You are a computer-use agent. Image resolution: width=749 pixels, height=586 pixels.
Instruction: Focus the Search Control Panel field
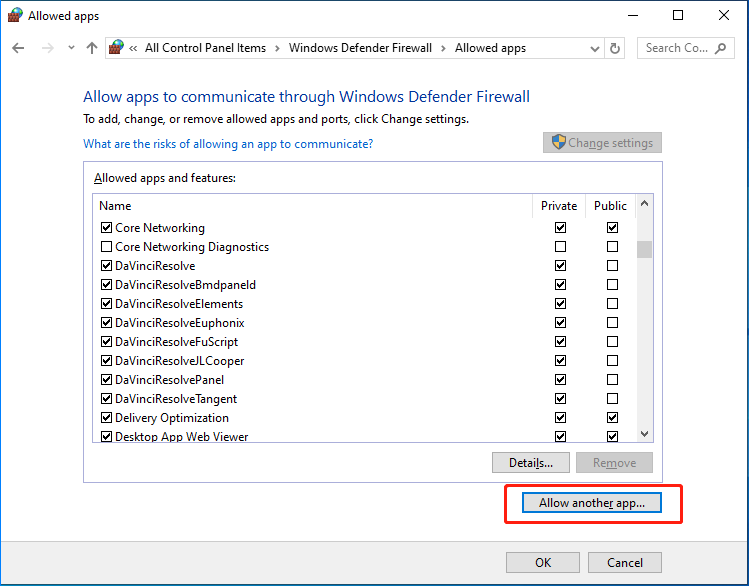(x=685, y=48)
